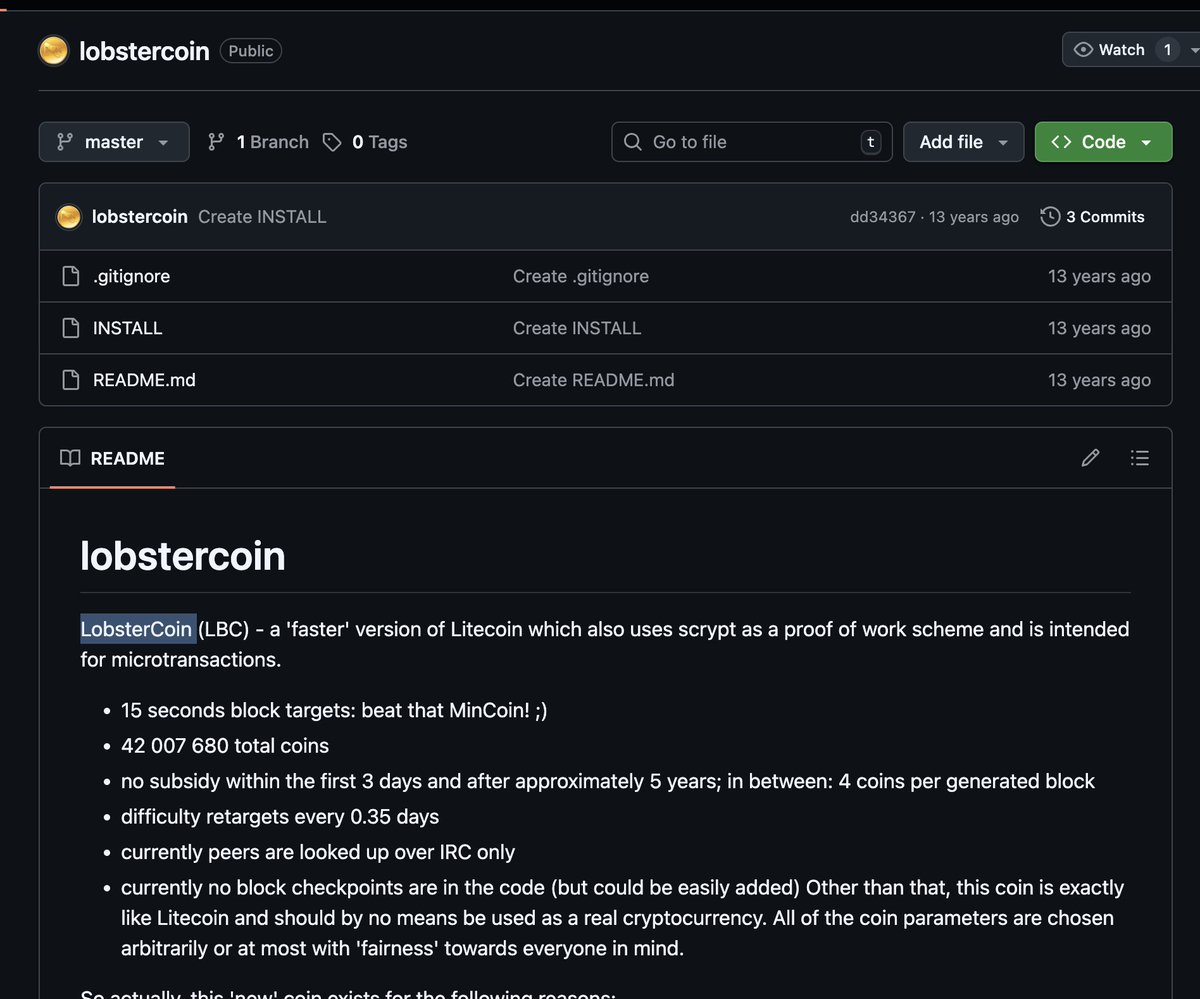The image size is (1200, 999).
Task: Click the 'difficulty retargets every 0.35 days' bullet
Action: tap(280, 817)
